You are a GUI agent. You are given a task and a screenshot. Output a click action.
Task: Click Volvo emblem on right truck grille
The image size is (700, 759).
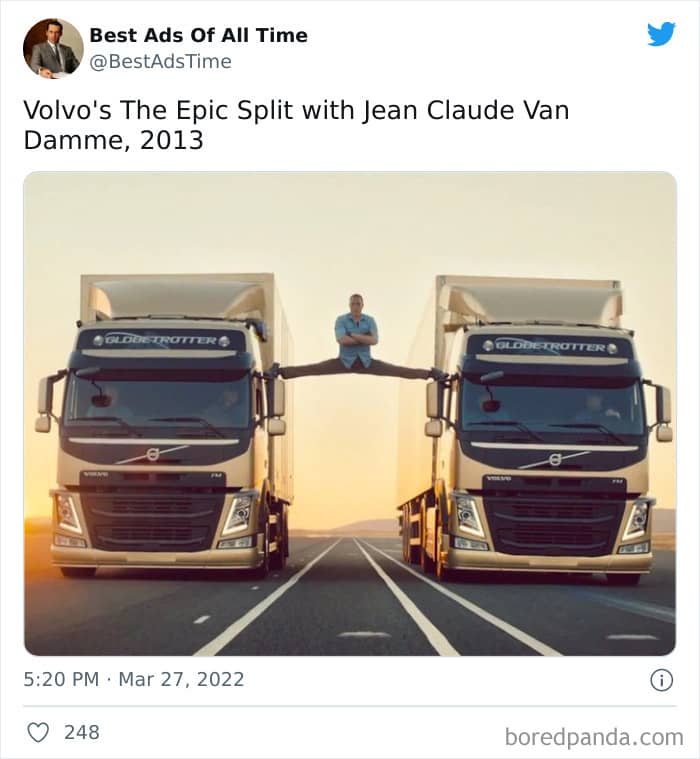[x=554, y=459]
